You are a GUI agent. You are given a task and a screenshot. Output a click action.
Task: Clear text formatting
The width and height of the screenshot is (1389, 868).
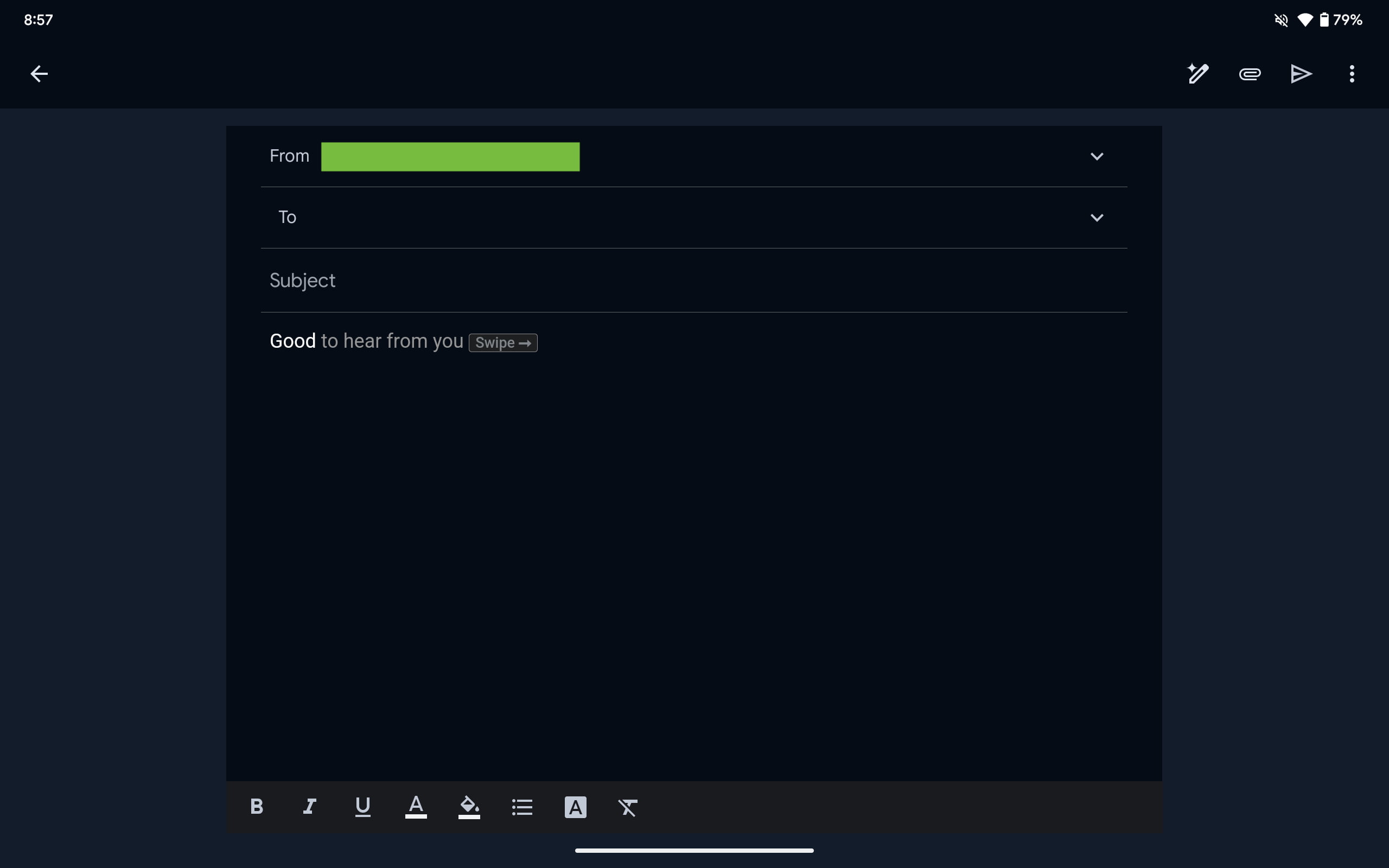627,807
